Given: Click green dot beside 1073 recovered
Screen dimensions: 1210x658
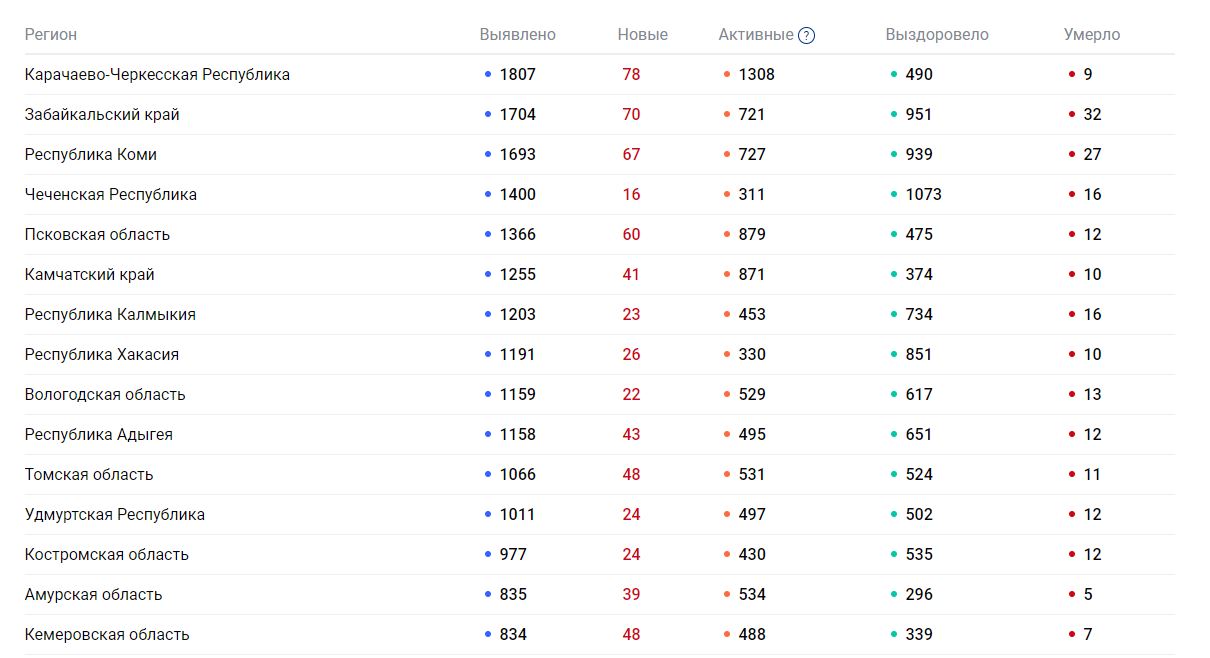Looking at the screenshot, I should [x=893, y=195].
